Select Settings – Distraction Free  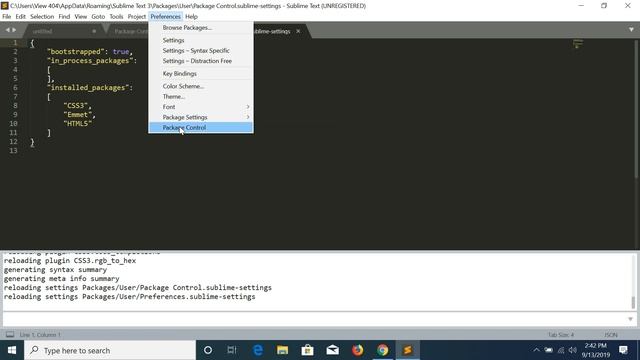point(200,61)
